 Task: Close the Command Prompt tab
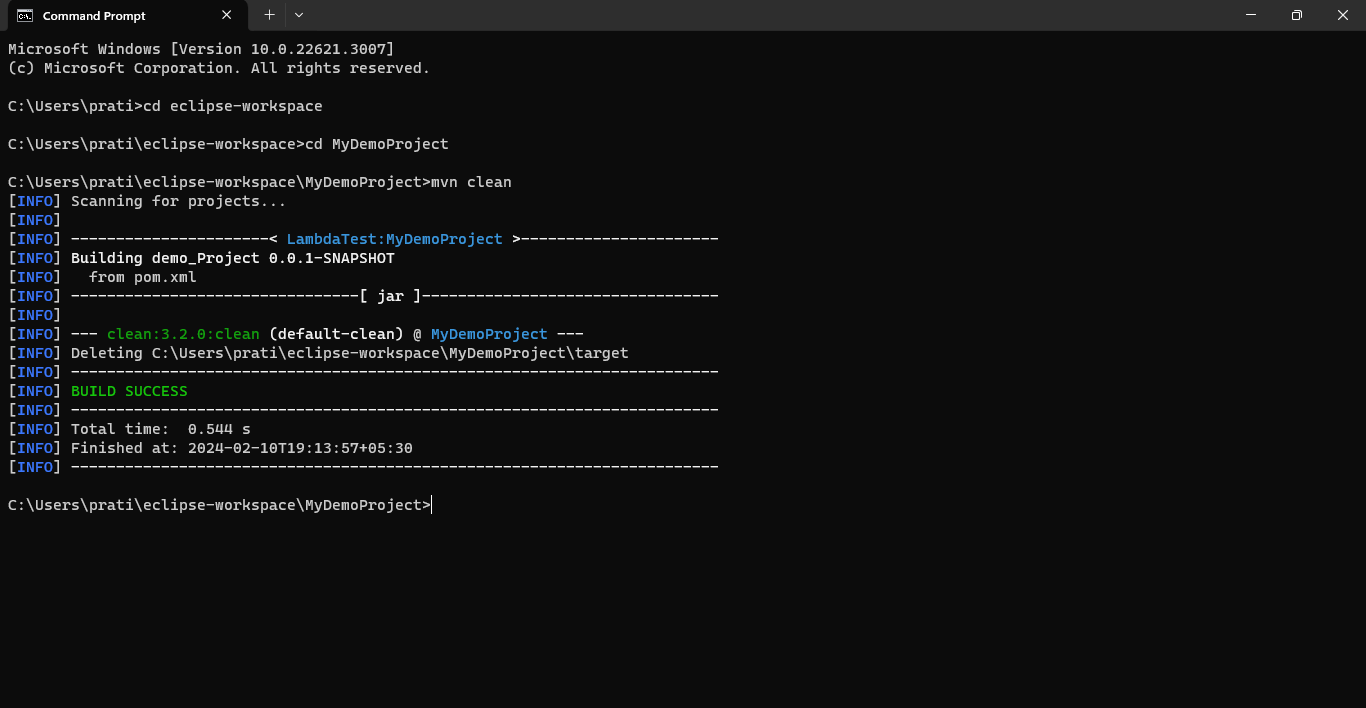pyautogui.click(x=227, y=15)
